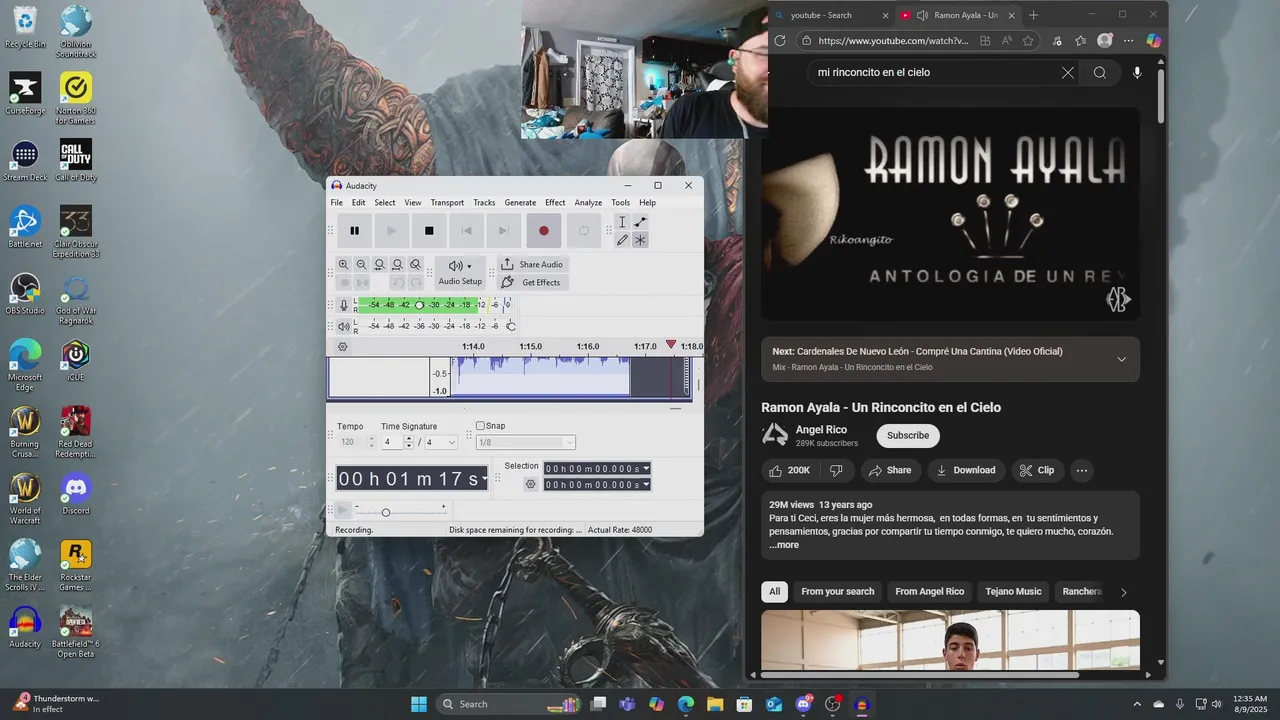Adjust the recording level slider knob
The height and width of the screenshot is (720, 1280).
coord(419,305)
